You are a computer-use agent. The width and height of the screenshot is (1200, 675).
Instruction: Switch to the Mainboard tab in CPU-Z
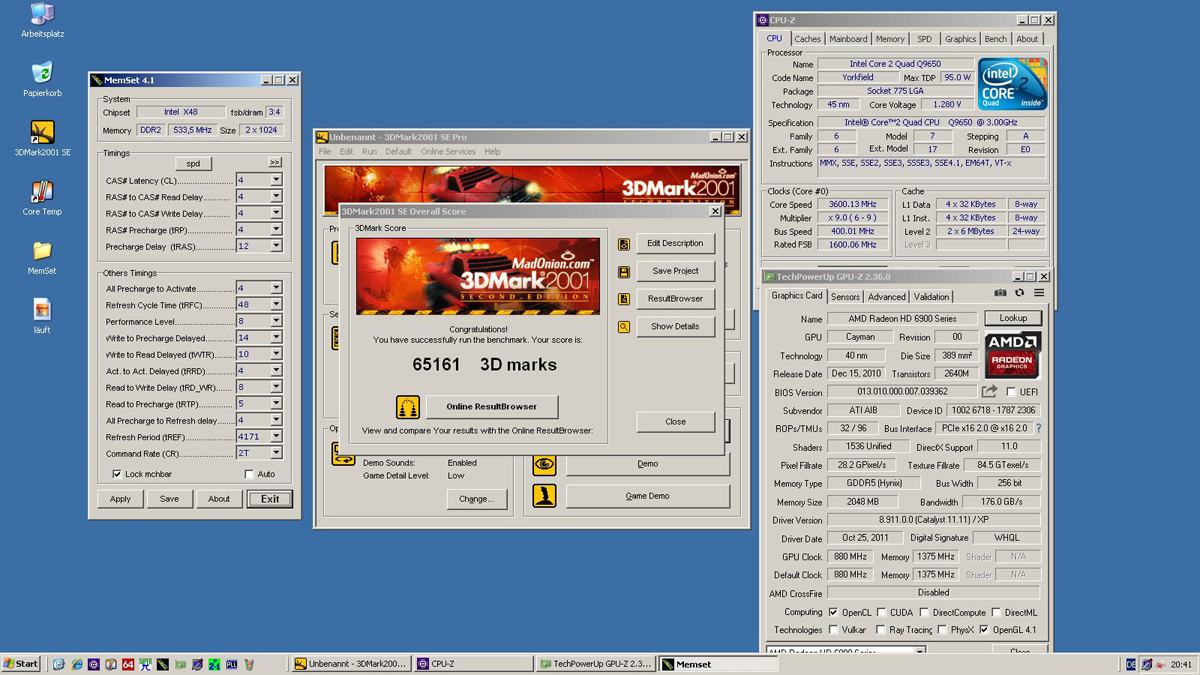coord(848,39)
